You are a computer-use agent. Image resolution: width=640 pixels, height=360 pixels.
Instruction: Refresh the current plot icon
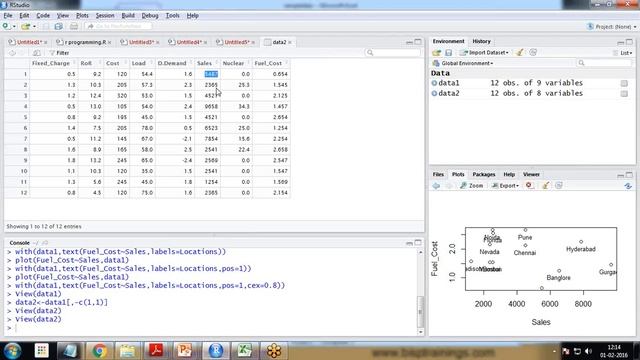pos(559,186)
